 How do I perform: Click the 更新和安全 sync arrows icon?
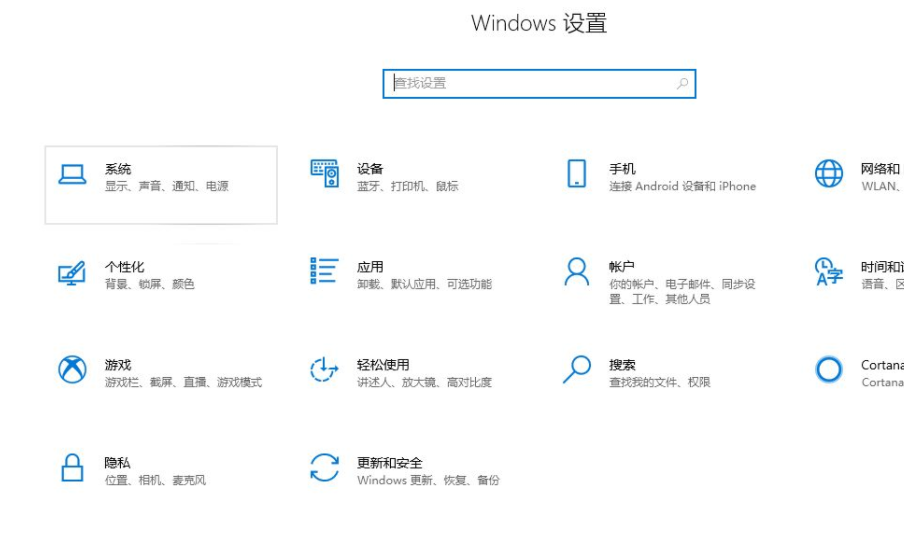click(324, 467)
